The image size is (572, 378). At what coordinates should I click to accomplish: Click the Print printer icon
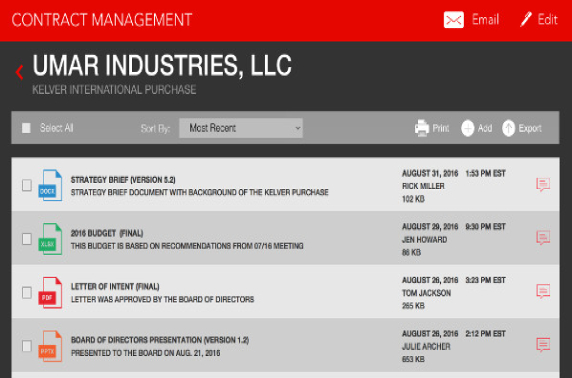[422, 128]
